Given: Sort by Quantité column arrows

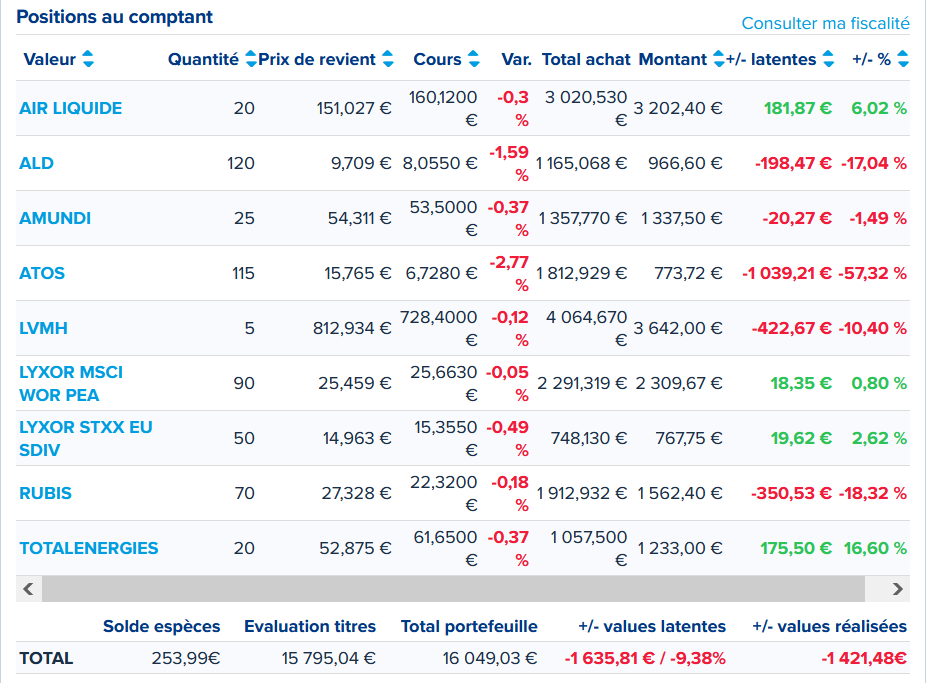Looking at the screenshot, I should [x=251, y=59].
